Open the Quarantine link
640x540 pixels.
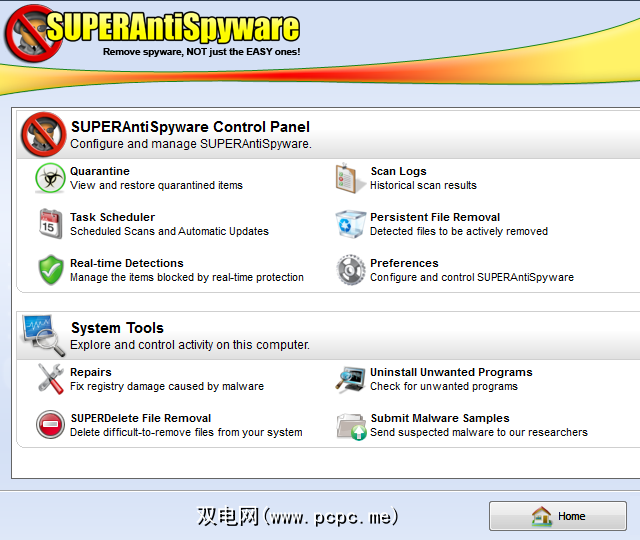[x=100, y=171]
